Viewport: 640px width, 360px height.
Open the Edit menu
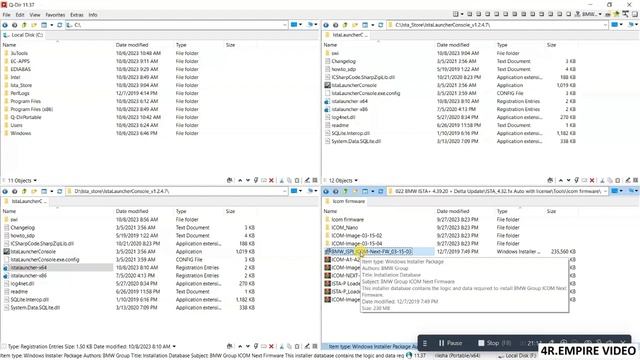20,15
